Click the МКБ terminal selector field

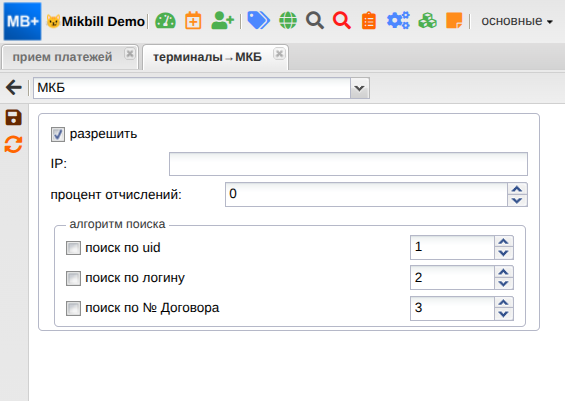pyautogui.click(x=192, y=88)
